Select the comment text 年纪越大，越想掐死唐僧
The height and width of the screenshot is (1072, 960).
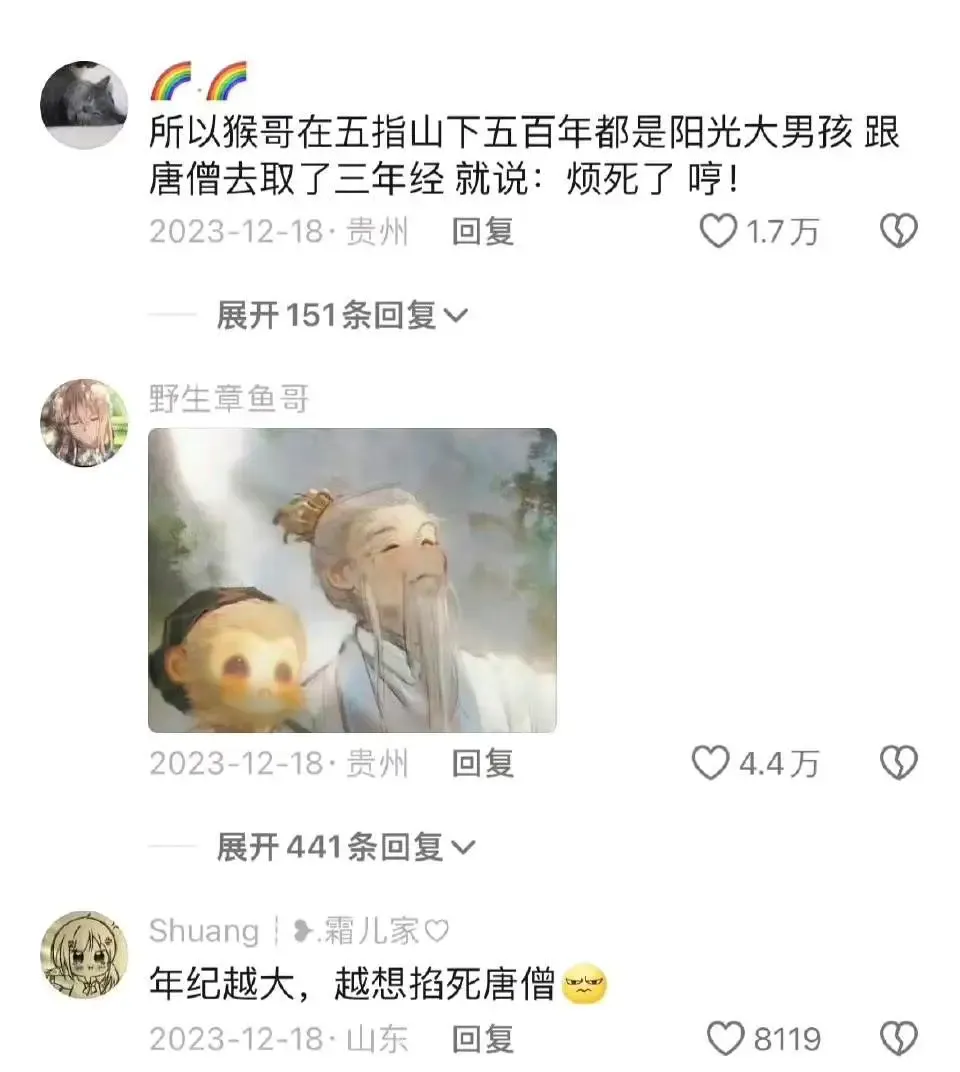pyautogui.click(x=351, y=984)
